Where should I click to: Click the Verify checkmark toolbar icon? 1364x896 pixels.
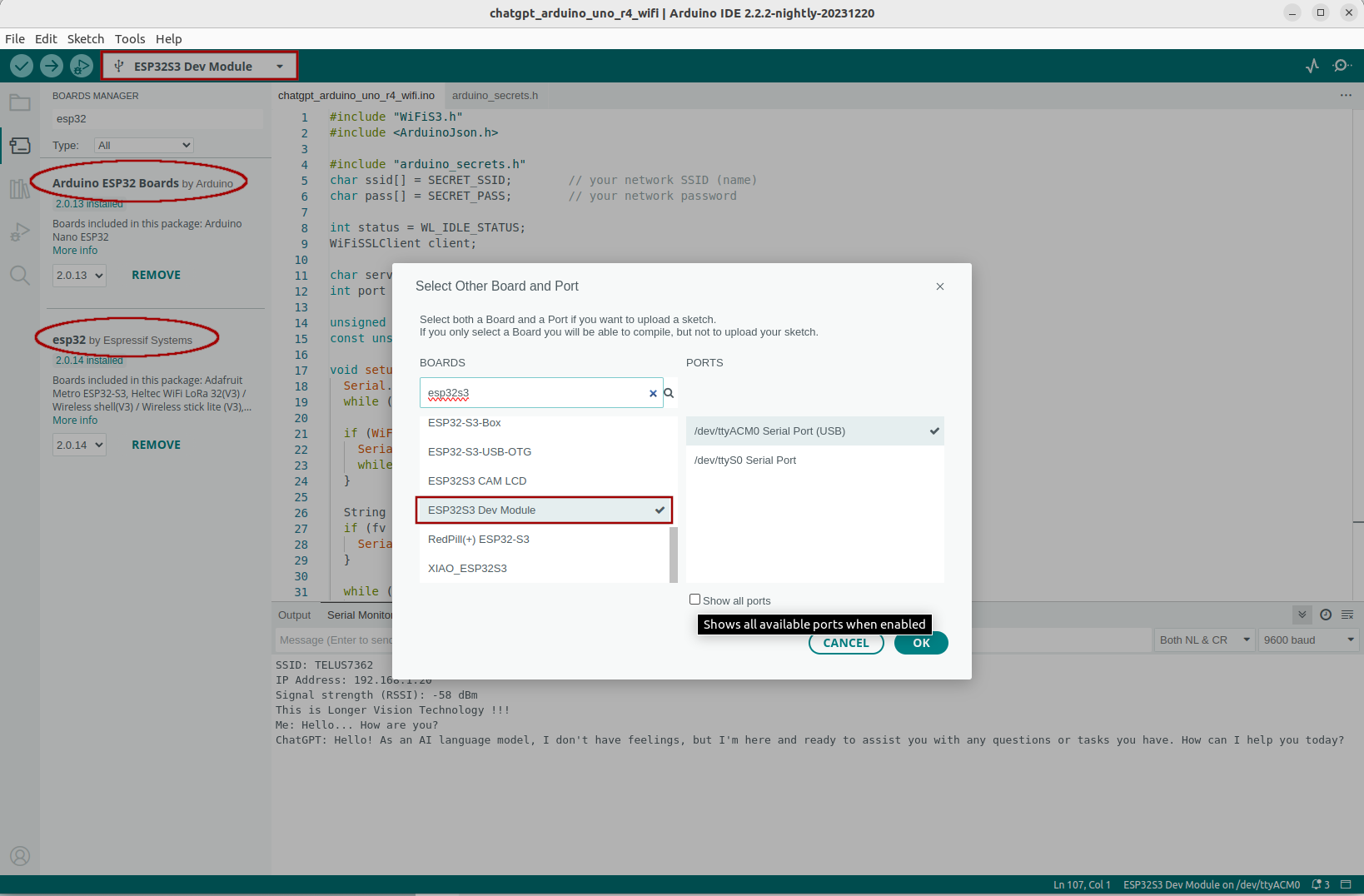[22, 66]
